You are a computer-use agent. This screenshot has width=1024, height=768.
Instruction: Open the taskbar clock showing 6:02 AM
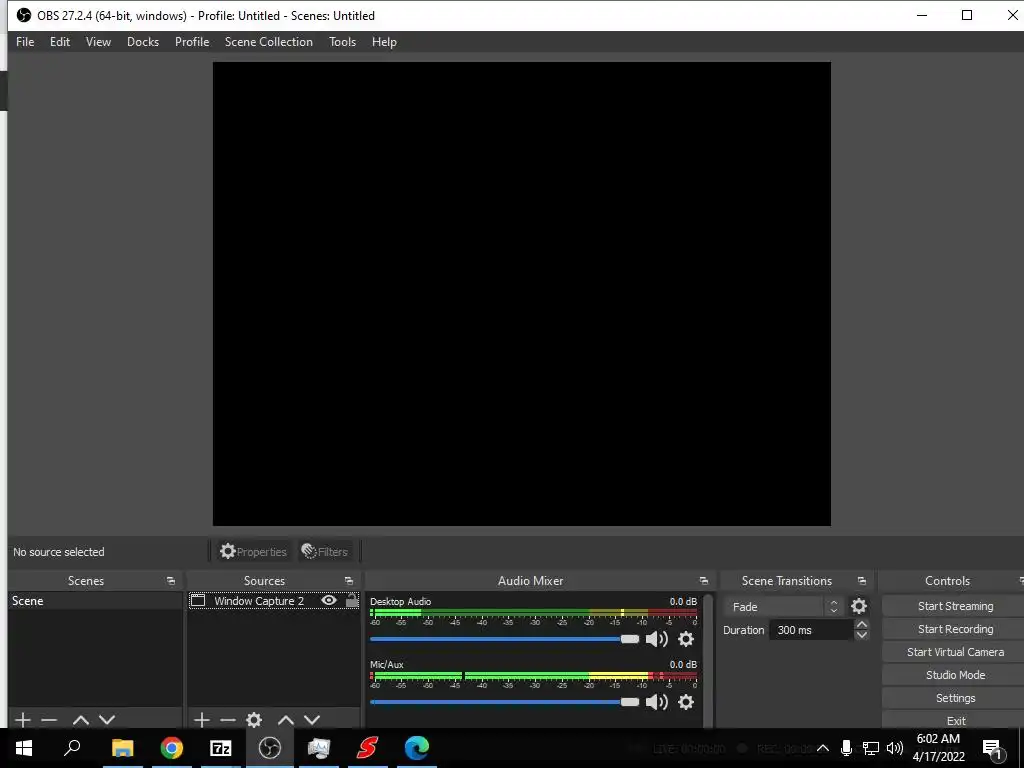[938, 748]
